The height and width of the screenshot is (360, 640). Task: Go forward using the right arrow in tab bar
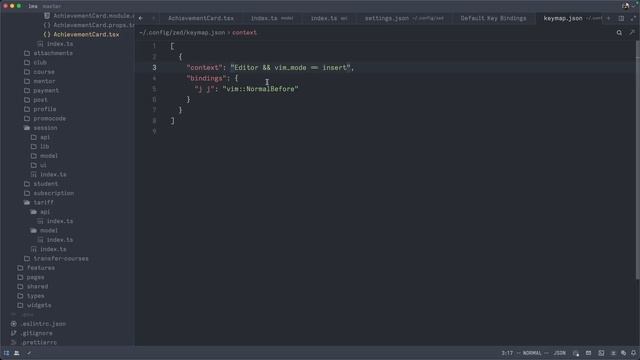coord(153,18)
